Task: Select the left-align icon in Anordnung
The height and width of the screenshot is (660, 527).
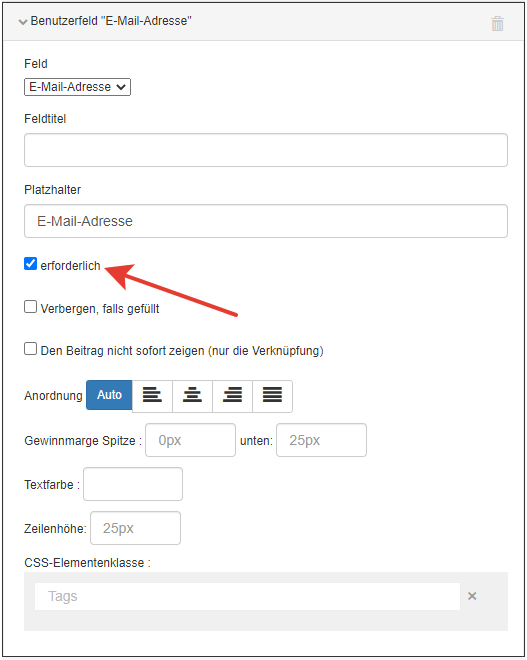Action: [152, 396]
